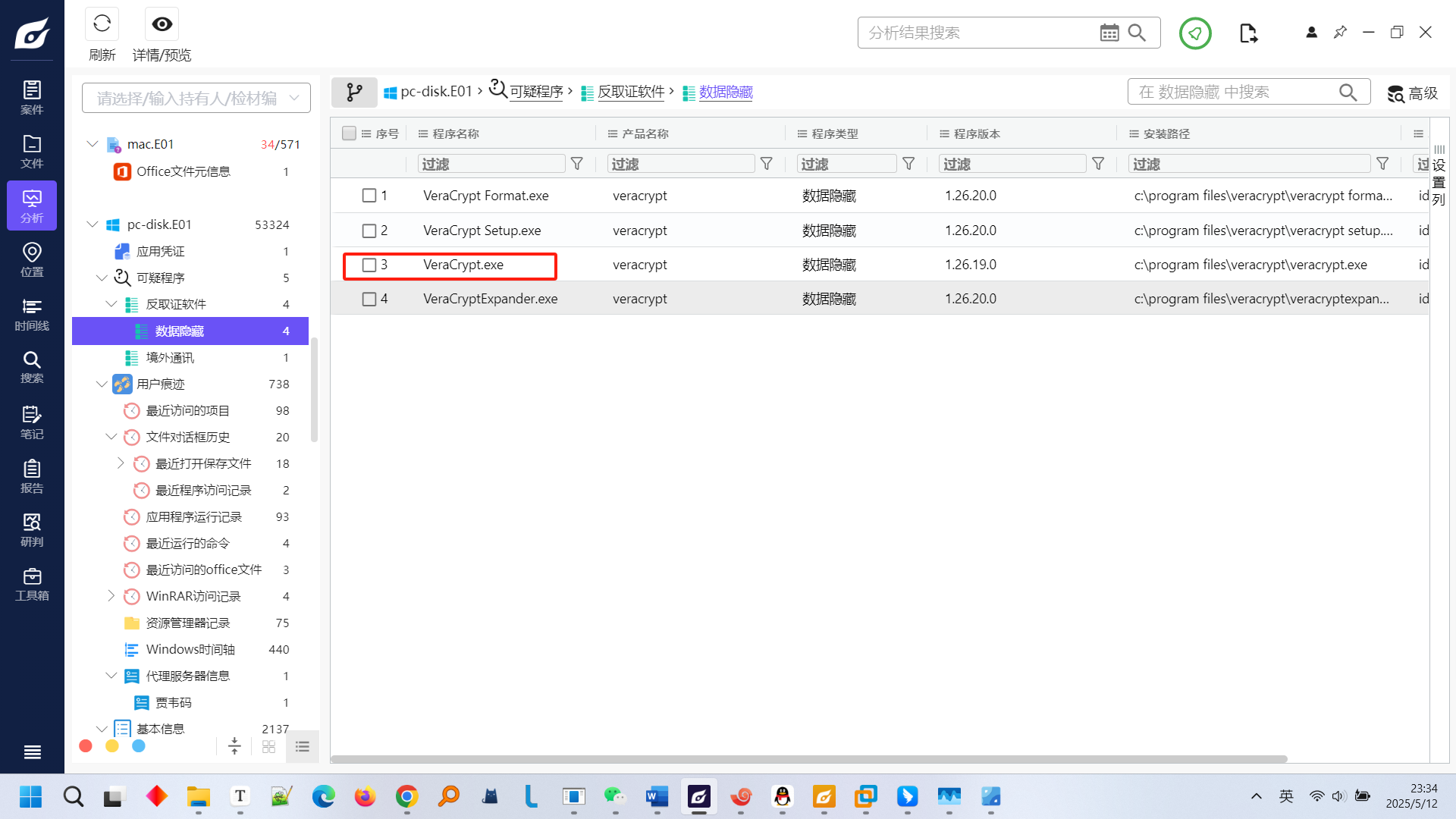The width and height of the screenshot is (1456, 819).
Task: Click the hamburger menu at sidebar bottom
Action: (x=32, y=752)
